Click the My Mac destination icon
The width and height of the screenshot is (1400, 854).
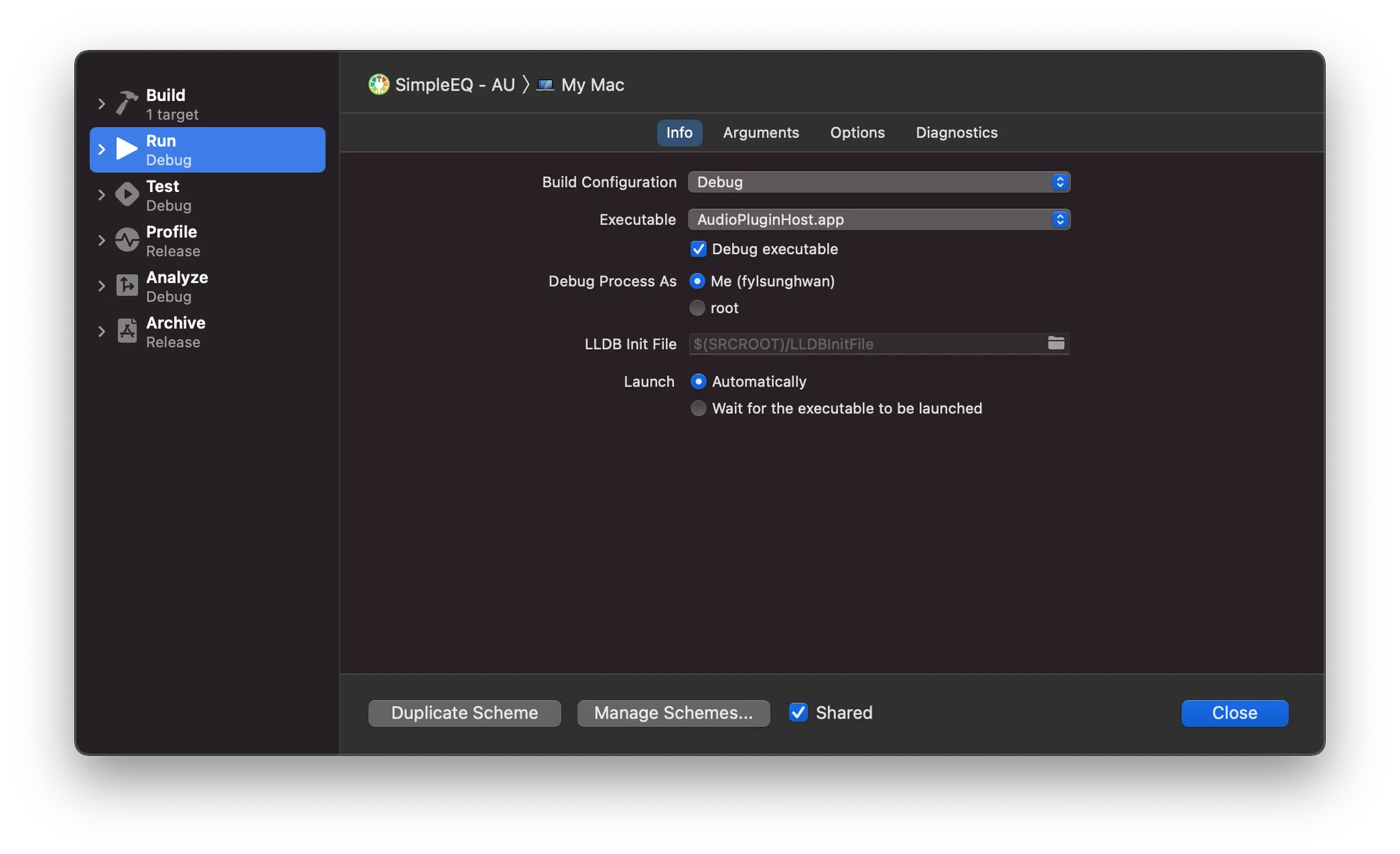[545, 85]
